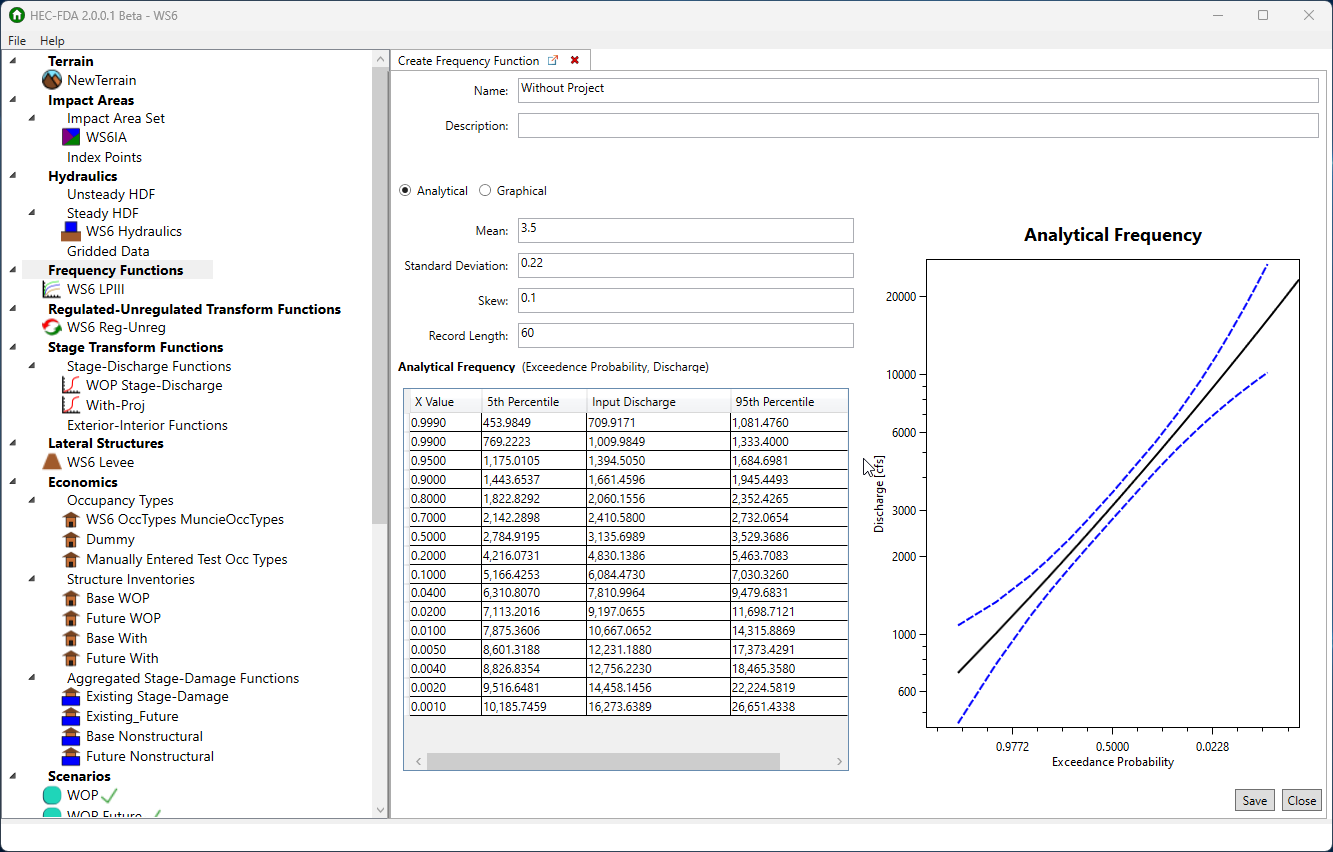Collapse the Lateral Structures node
The image size is (1333, 852).
[x=14, y=443]
